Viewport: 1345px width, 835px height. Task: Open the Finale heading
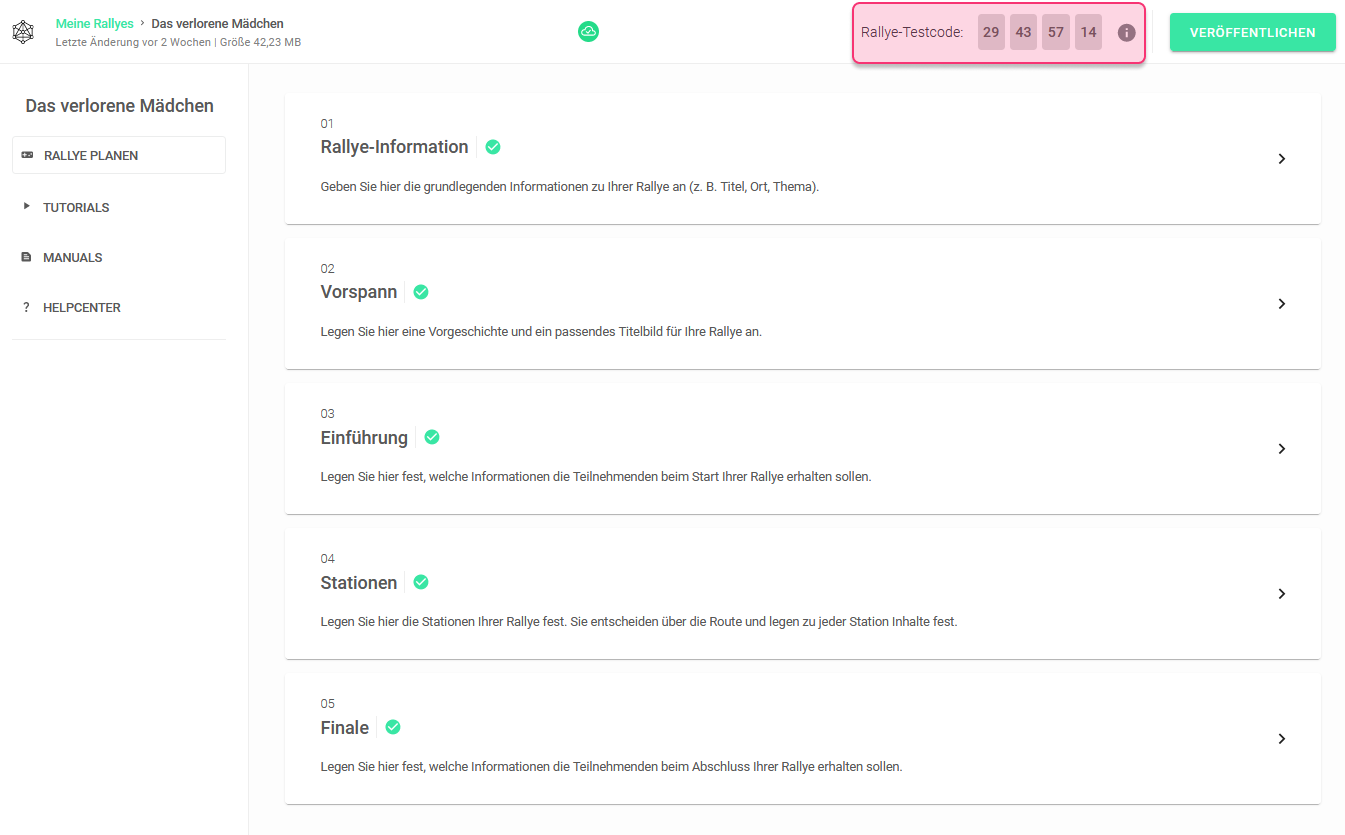pos(345,727)
